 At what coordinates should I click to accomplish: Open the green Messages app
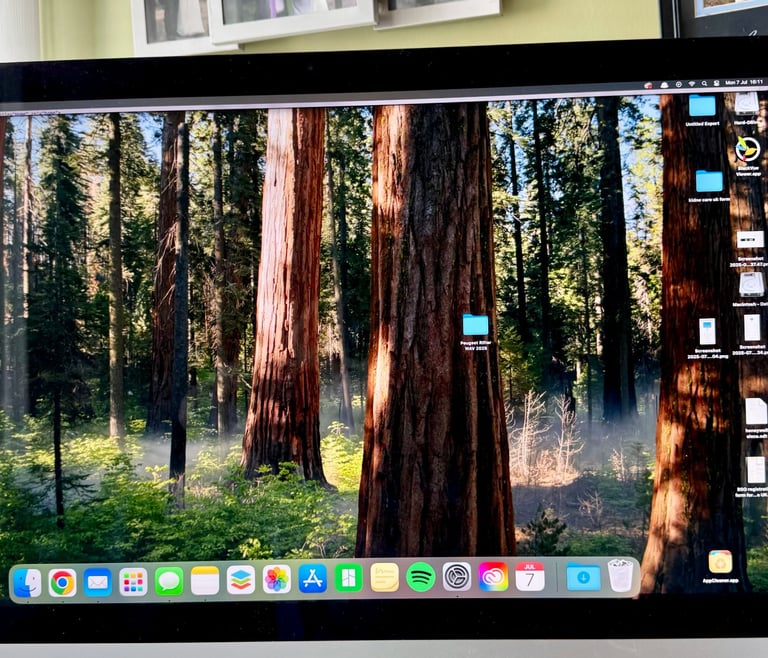pyautogui.click(x=169, y=582)
